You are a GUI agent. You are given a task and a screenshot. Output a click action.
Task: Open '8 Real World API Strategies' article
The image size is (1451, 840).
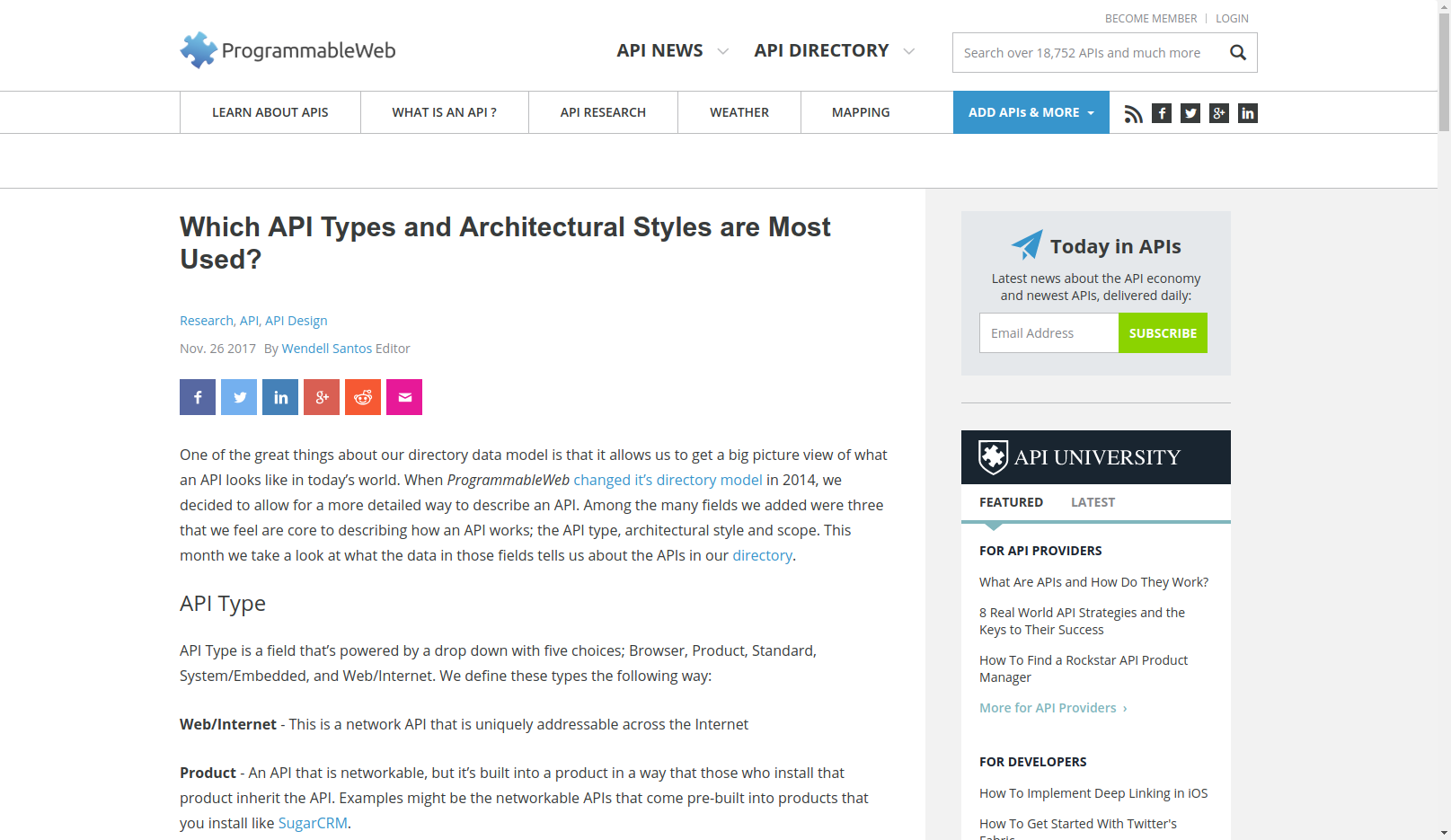[x=1082, y=621]
